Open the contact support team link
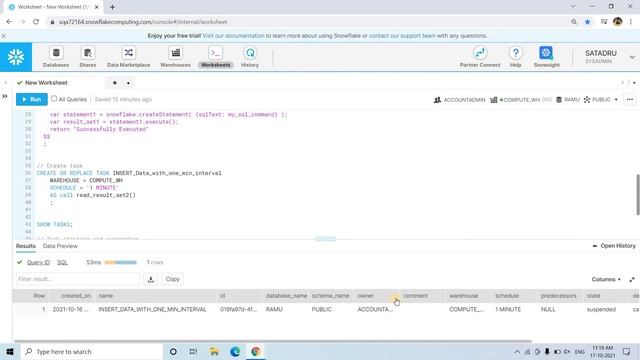Image resolution: width=640 pixels, height=360 pixels. coord(402,36)
